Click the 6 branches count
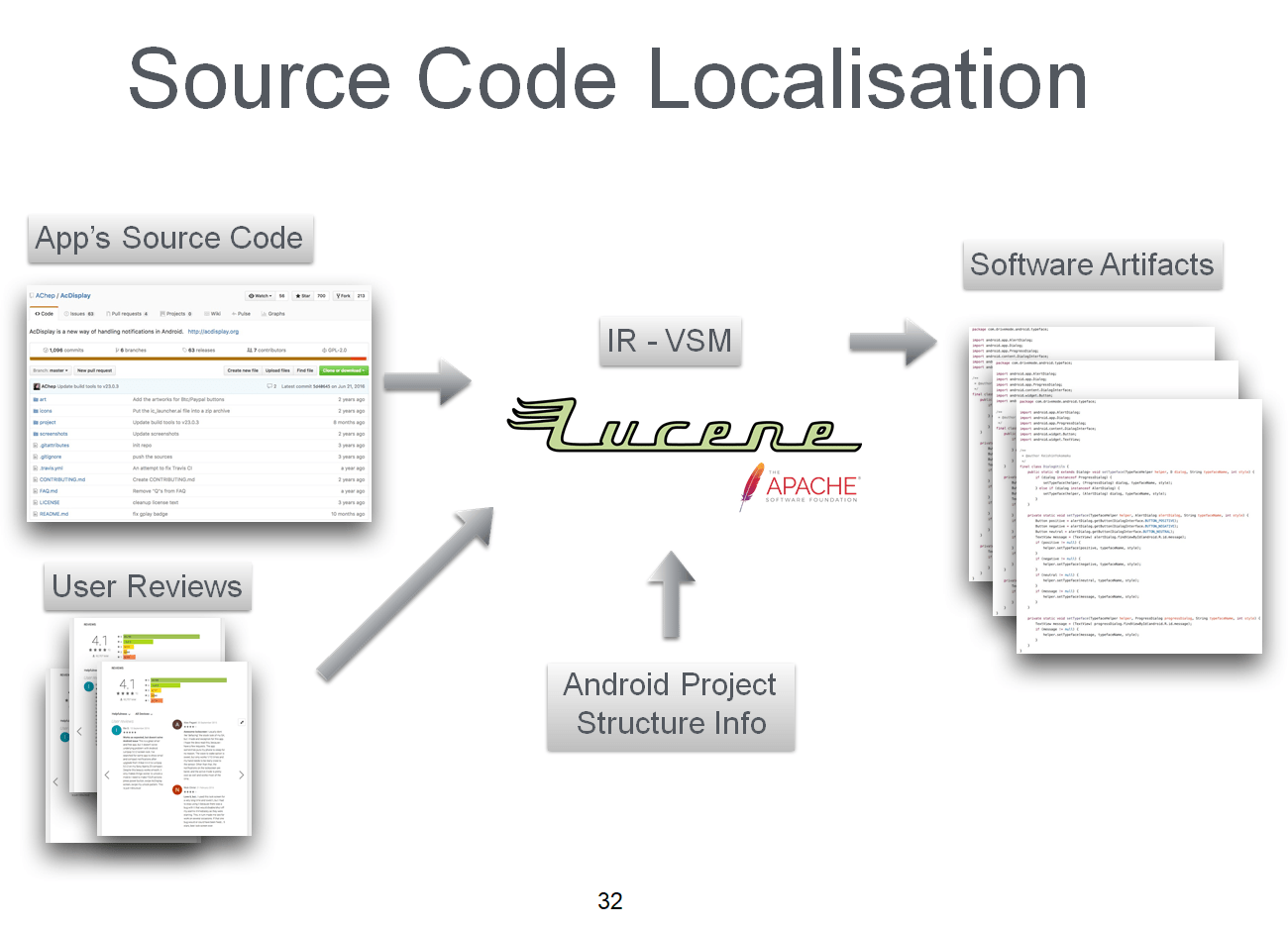Screen dimensions: 1288x929 [132, 350]
